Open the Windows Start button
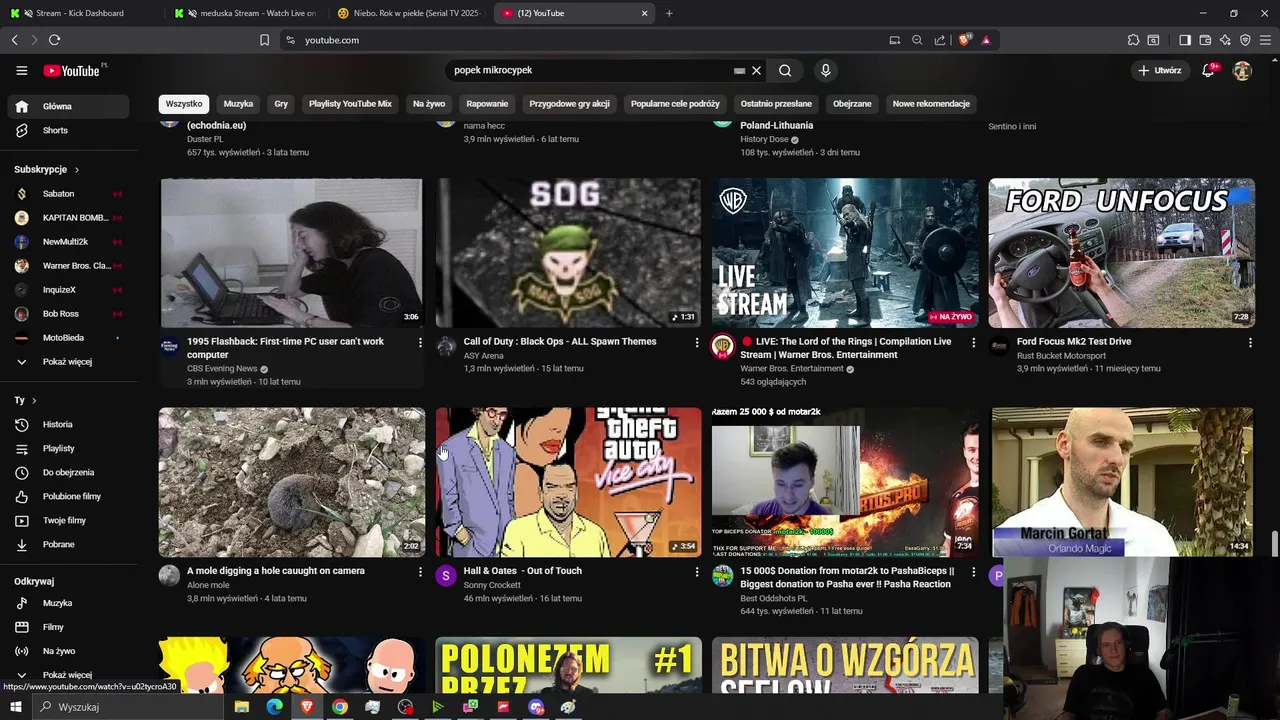Image resolution: width=1280 pixels, height=720 pixels. [15, 707]
